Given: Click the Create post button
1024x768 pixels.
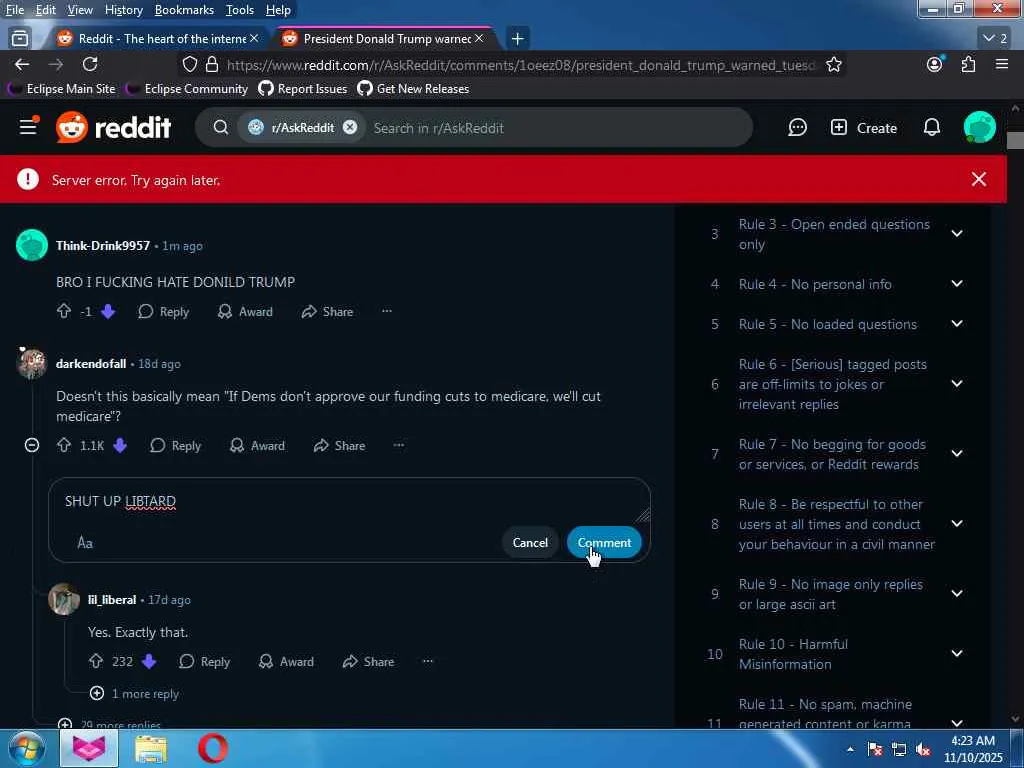Looking at the screenshot, I should (863, 127).
